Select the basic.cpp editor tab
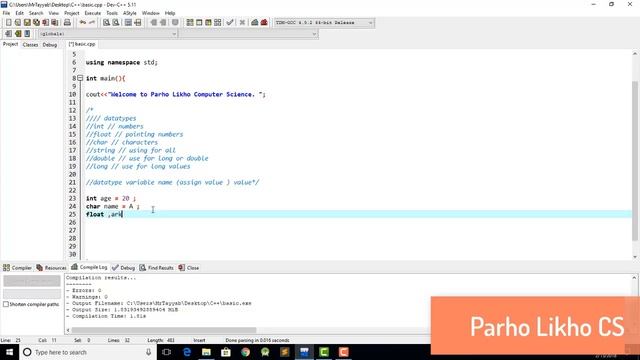This screenshot has height=360, width=640. pyautogui.click(x=82, y=44)
